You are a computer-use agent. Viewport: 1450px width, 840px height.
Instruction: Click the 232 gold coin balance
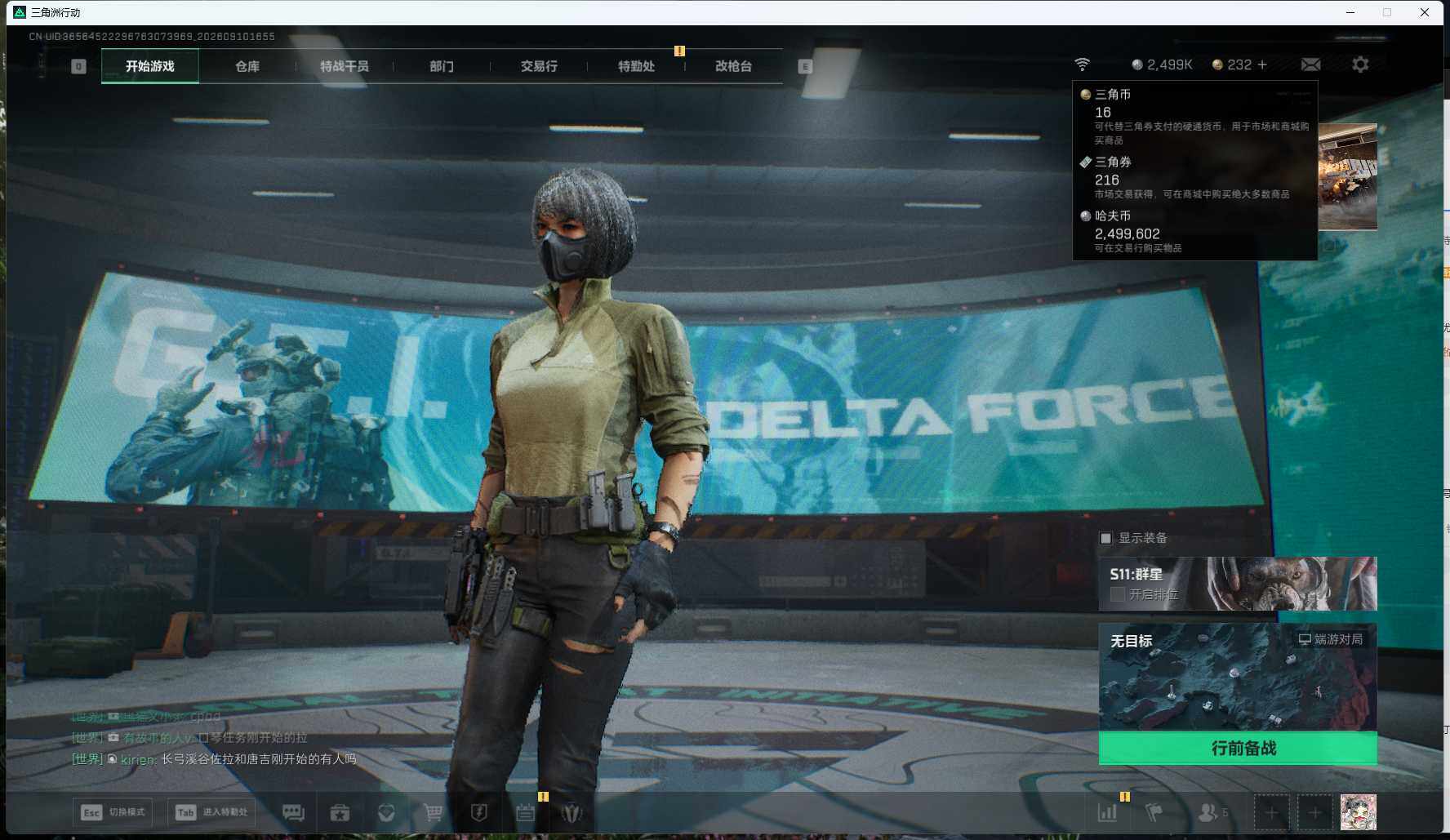pyautogui.click(x=1232, y=64)
